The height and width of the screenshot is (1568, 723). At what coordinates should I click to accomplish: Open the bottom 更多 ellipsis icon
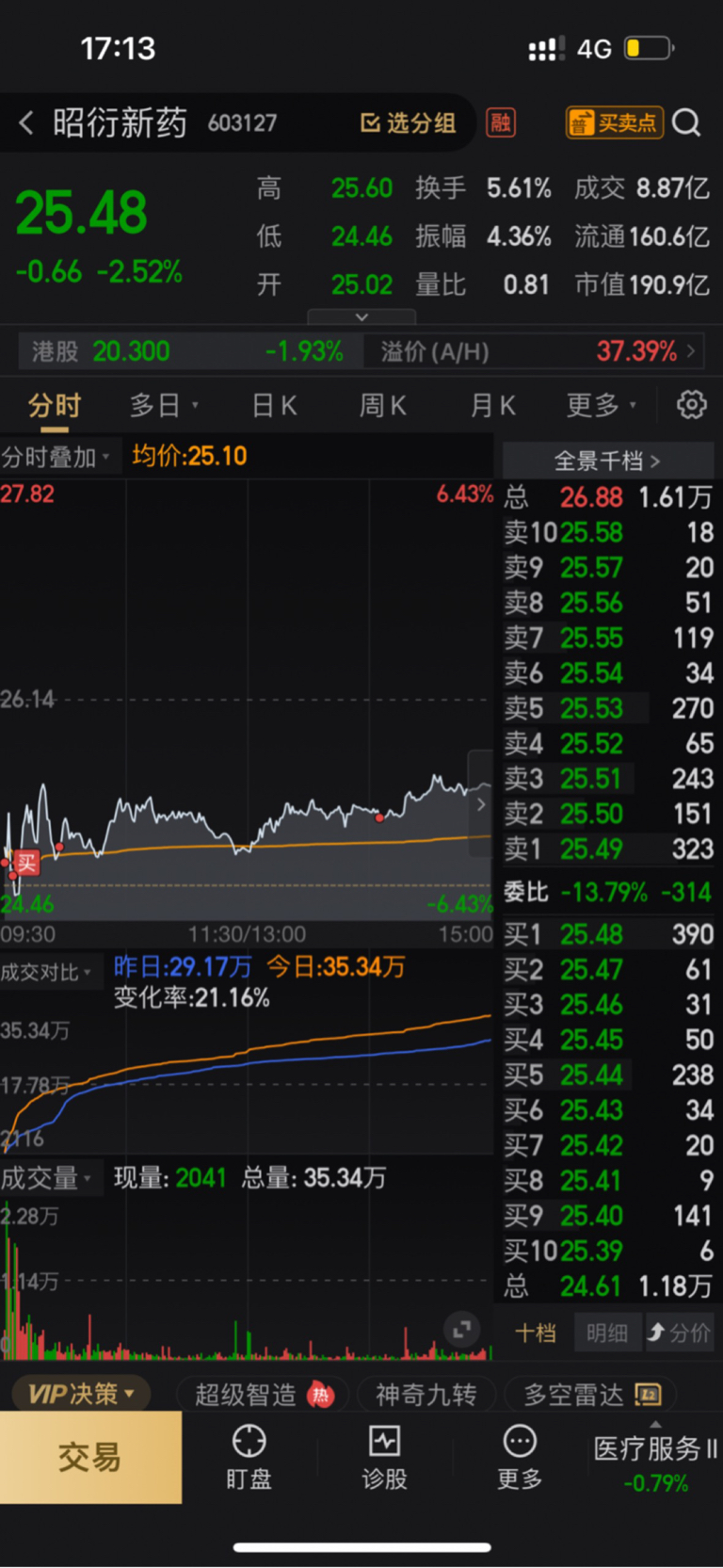(x=520, y=1457)
